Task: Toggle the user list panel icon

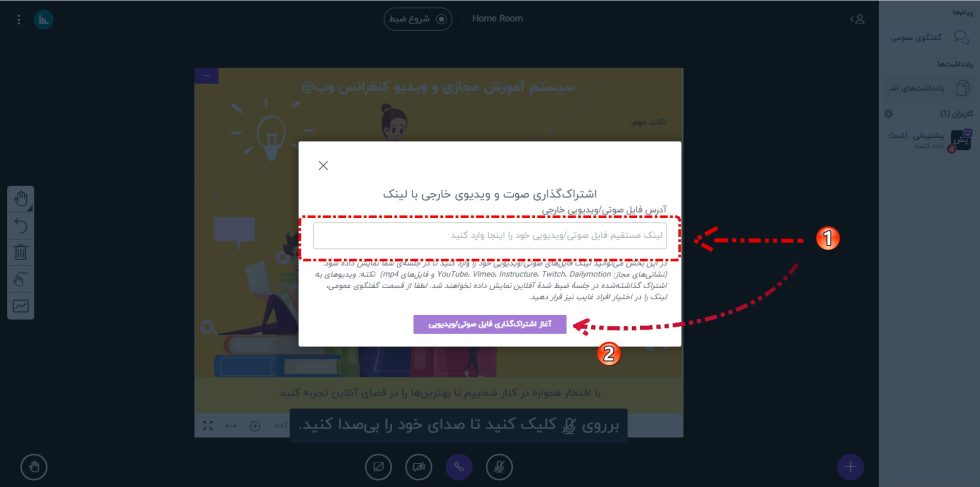Action: tap(858, 19)
